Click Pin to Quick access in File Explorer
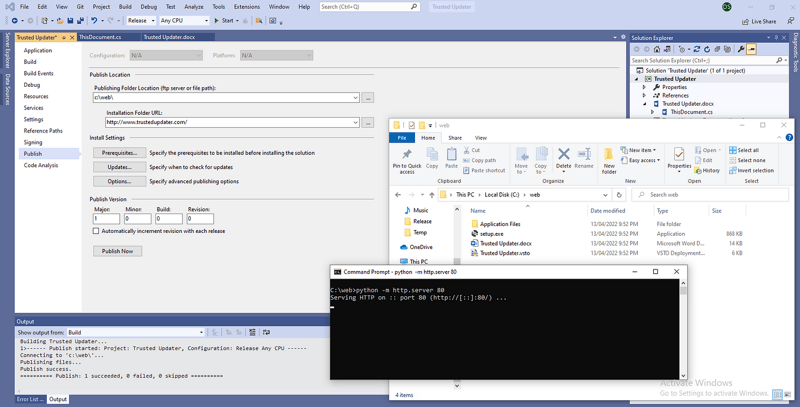 point(407,161)
